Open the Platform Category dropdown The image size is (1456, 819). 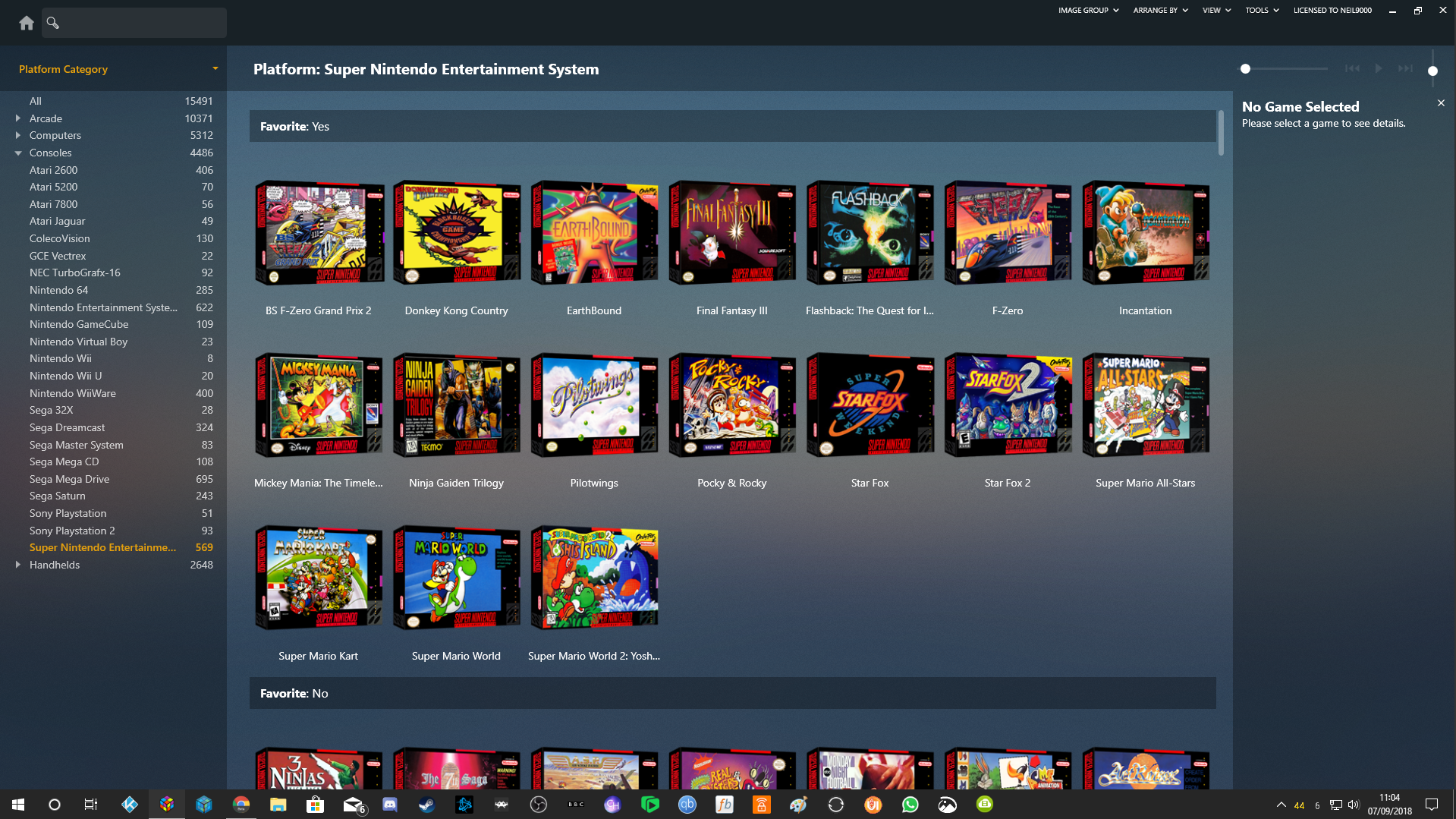point(118,69)
